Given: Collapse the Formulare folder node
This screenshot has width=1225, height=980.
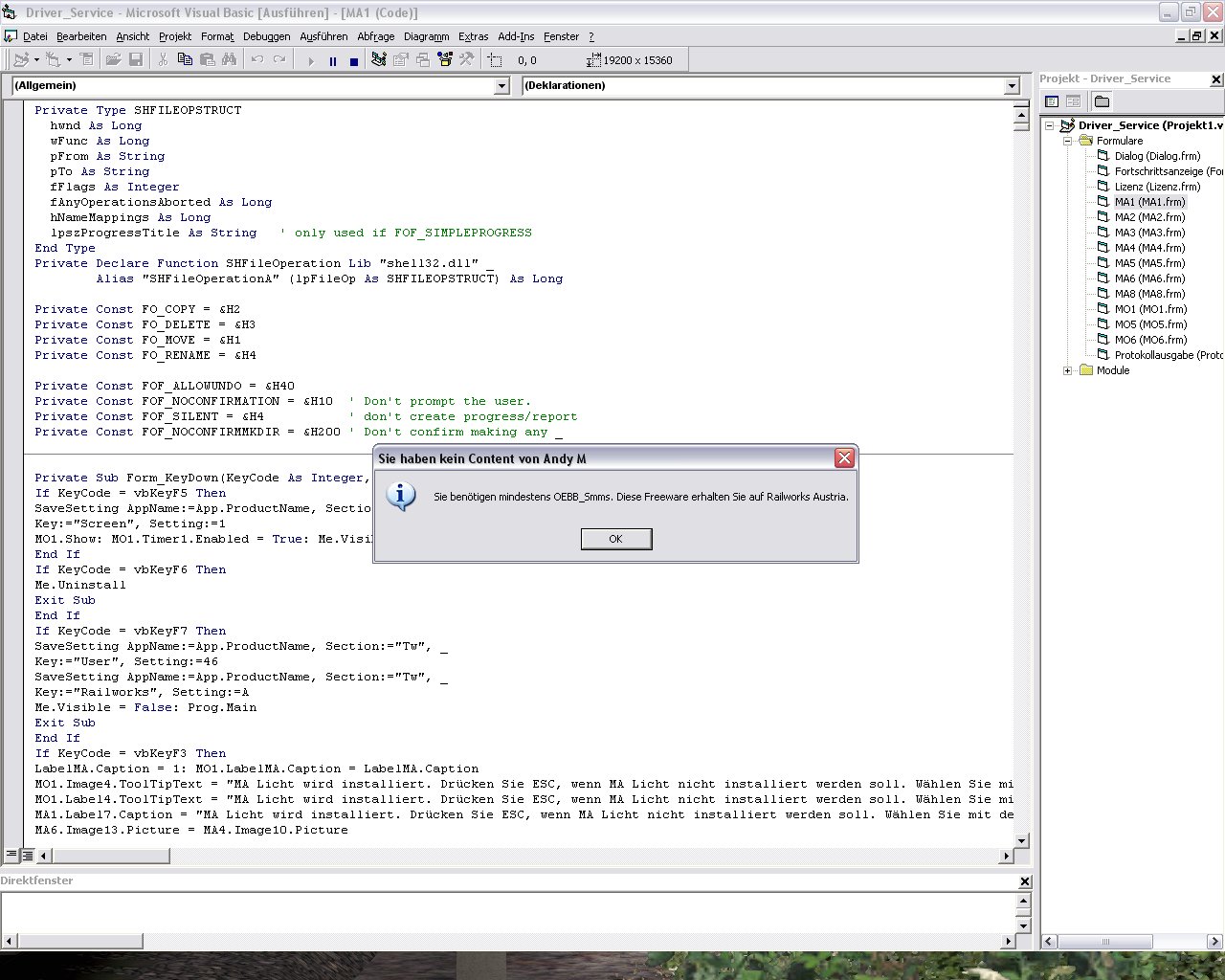Looking at the screenshot, I should (x=1067, y=141).
